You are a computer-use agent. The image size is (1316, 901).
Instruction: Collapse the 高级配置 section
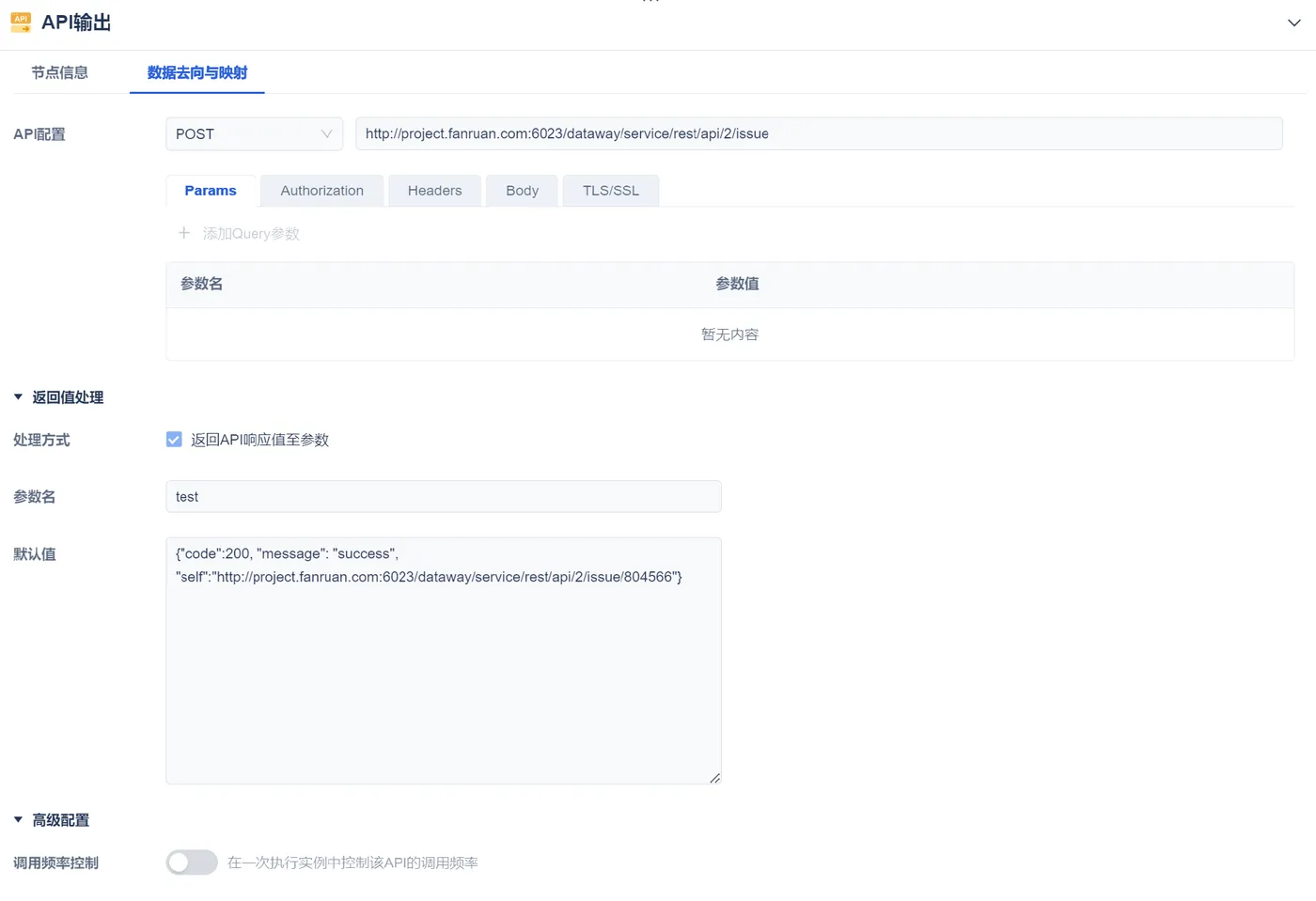(18, 820)
